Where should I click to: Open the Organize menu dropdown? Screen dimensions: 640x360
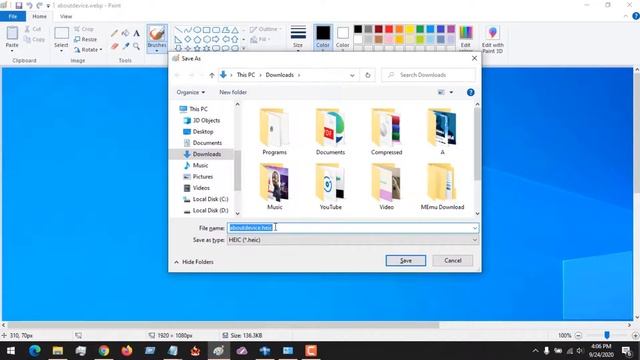pos(191,92)
